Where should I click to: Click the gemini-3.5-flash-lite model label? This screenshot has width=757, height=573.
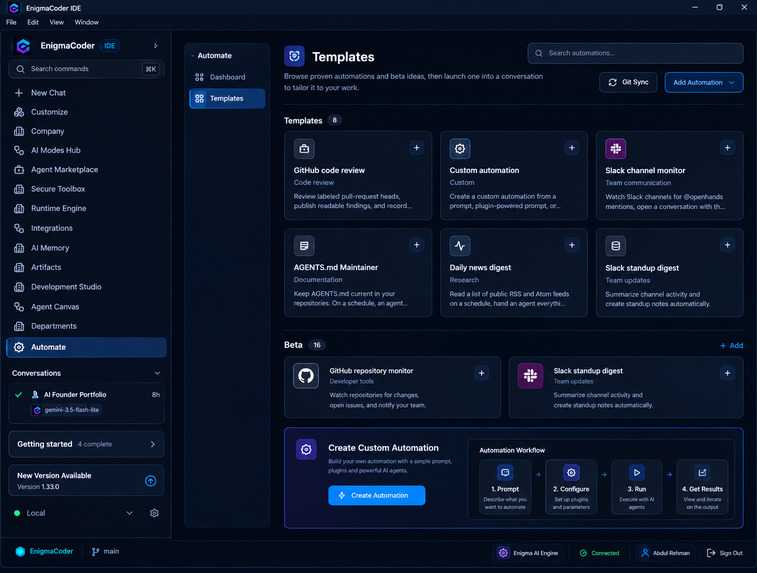click(x=67, y=410)
